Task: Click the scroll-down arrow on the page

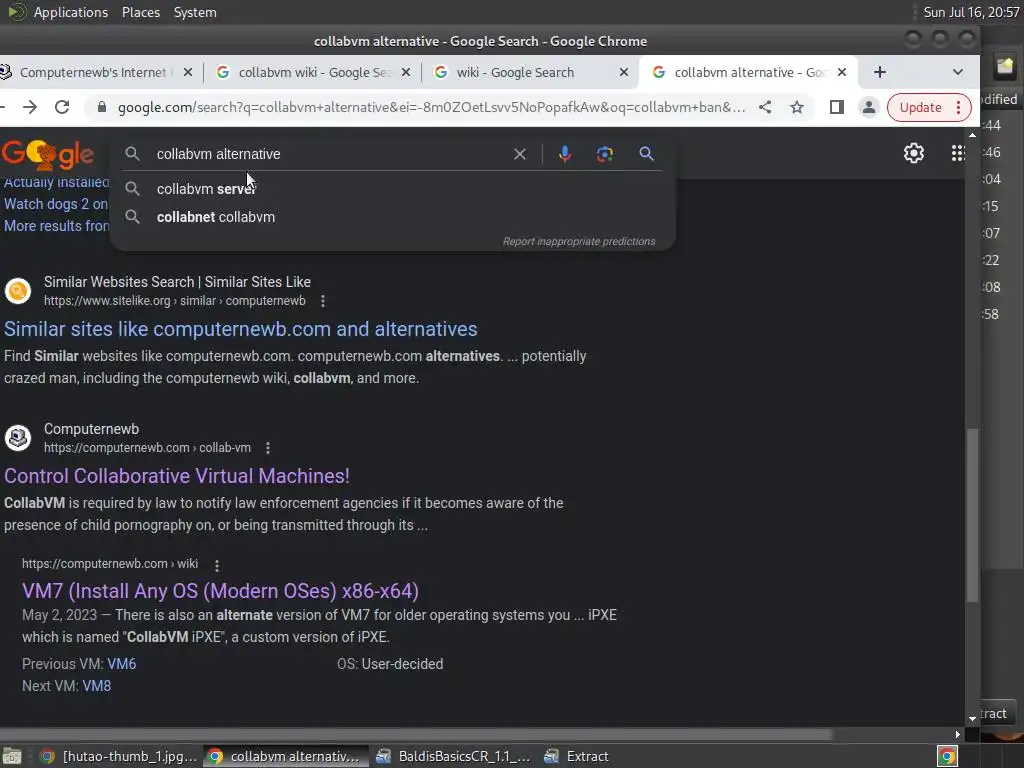Action: click(x=972, y=718)
